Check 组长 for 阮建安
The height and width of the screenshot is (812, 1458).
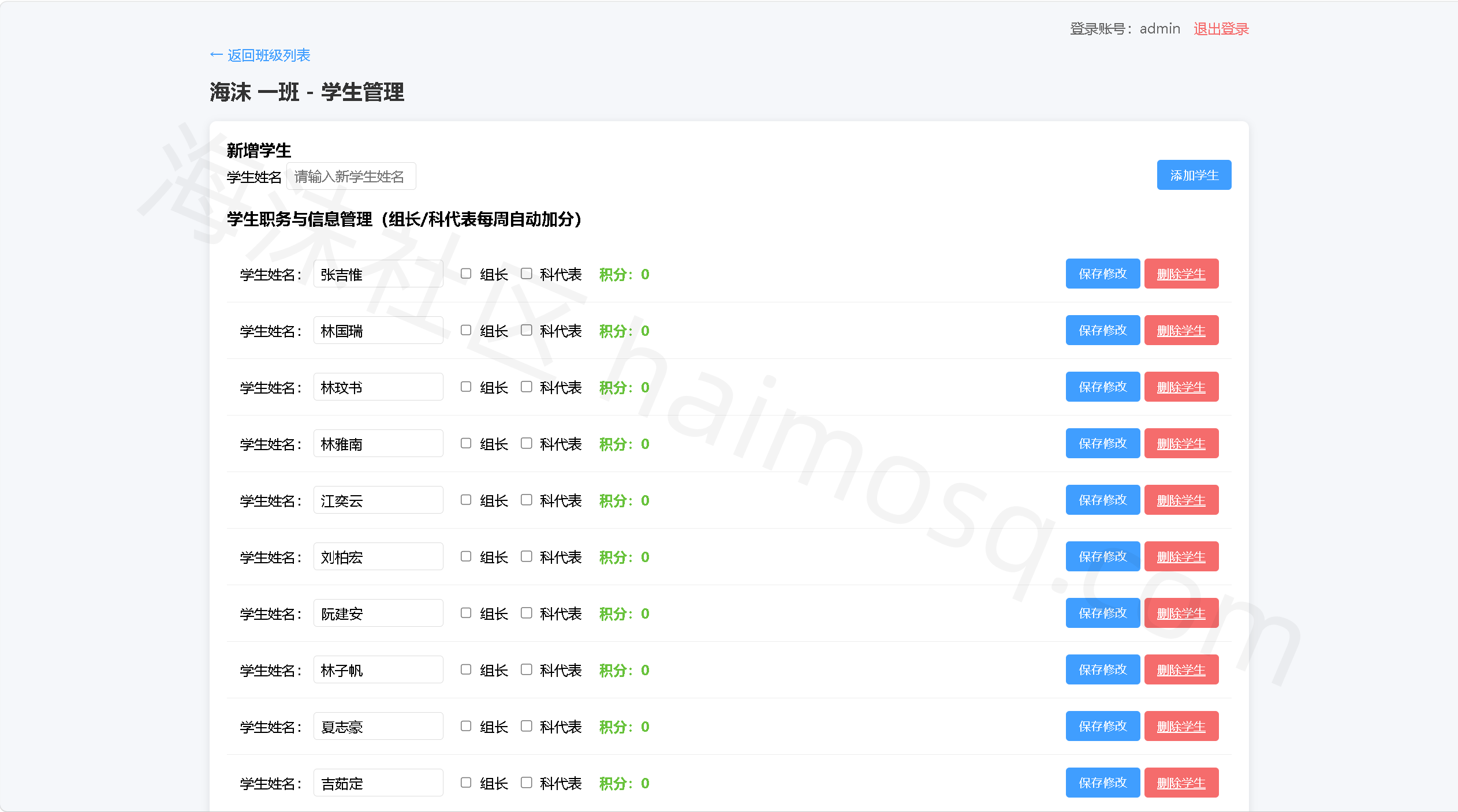[466, 613]
